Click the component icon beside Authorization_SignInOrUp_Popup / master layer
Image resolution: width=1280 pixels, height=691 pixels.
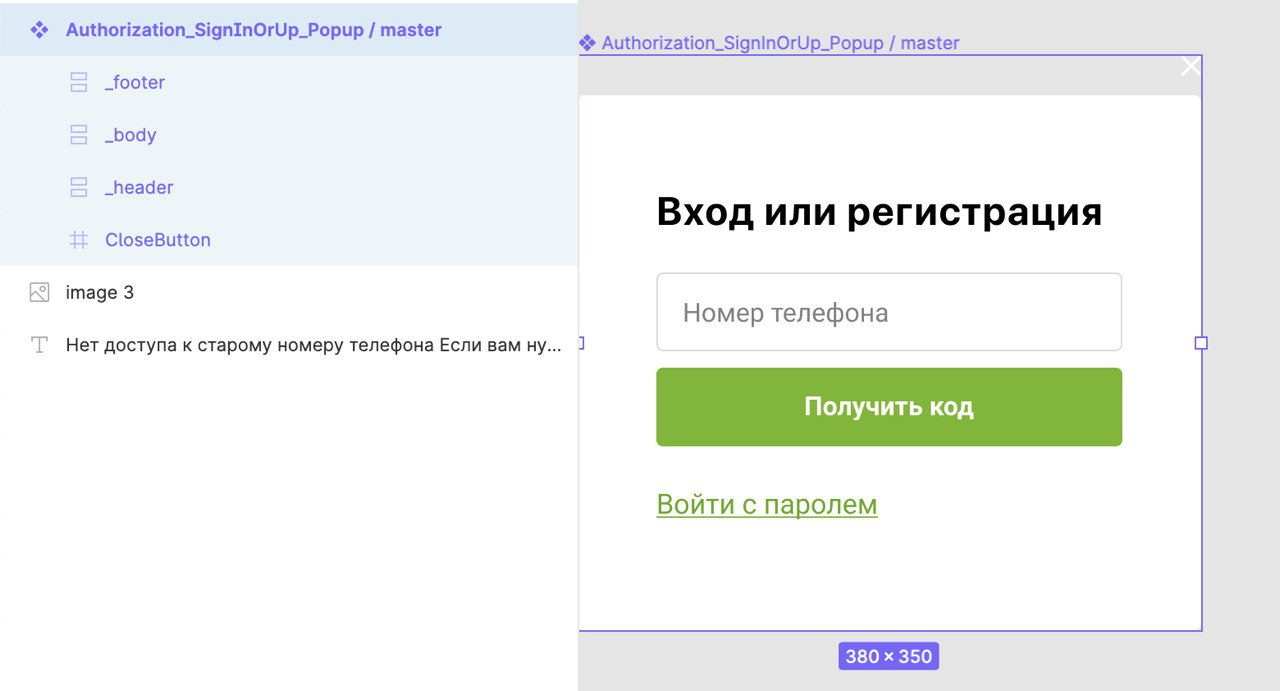pos(39,30)
